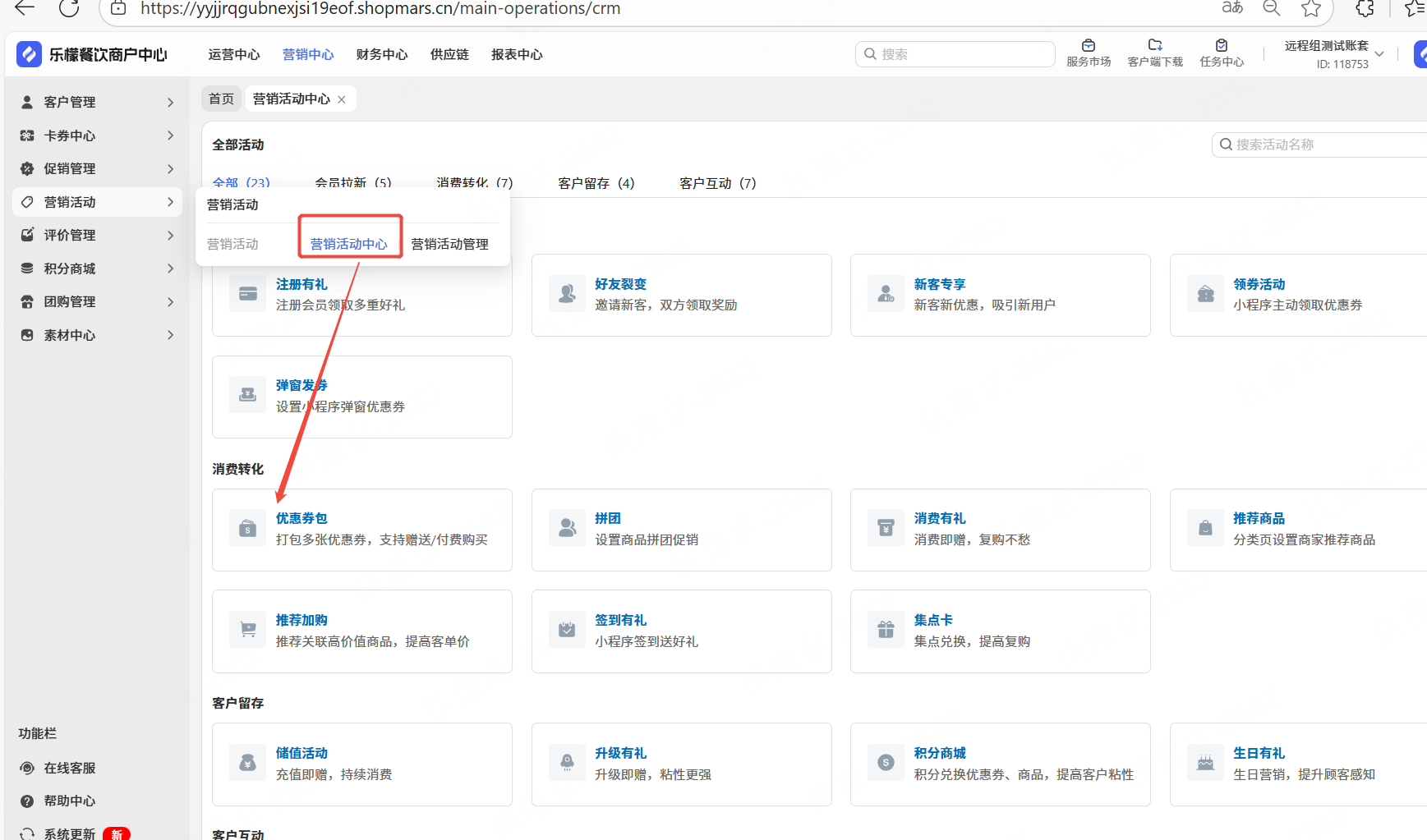The height and width of the screenshot is (840, 1427).
Task: Click the 搜索活动名称 search field
Action: point(1320,145)
